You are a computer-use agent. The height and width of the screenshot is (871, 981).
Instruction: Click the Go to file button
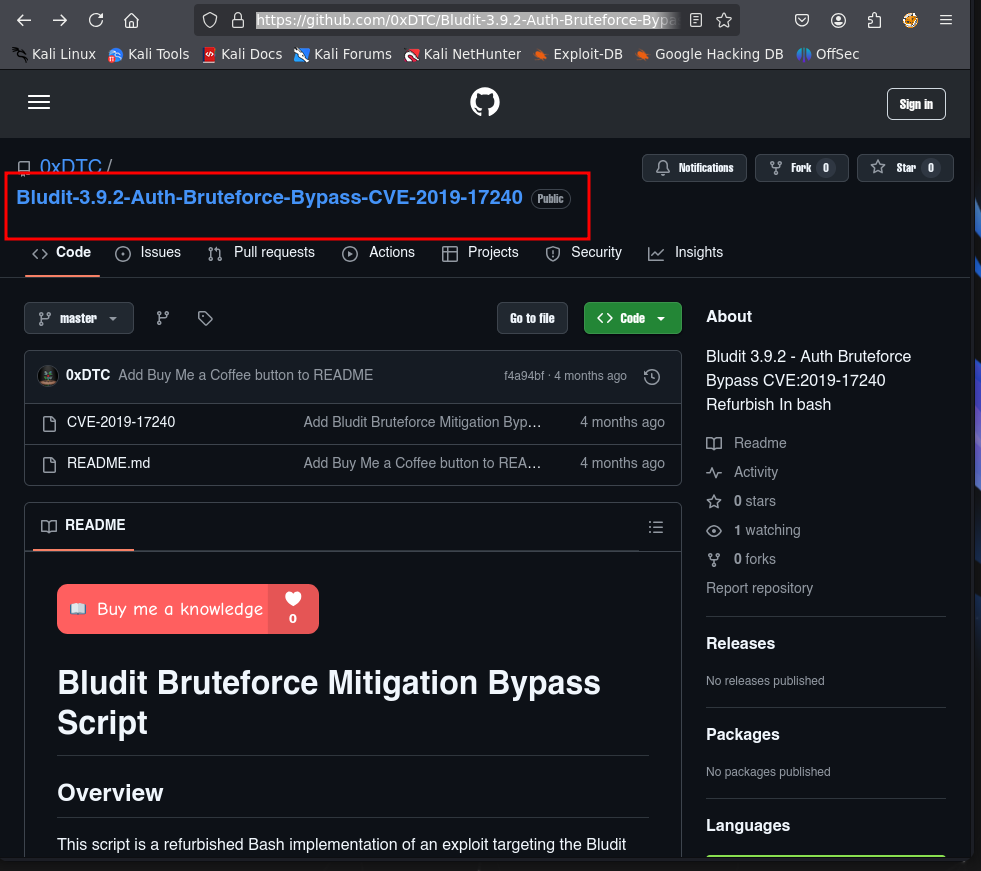click(532, 318)
